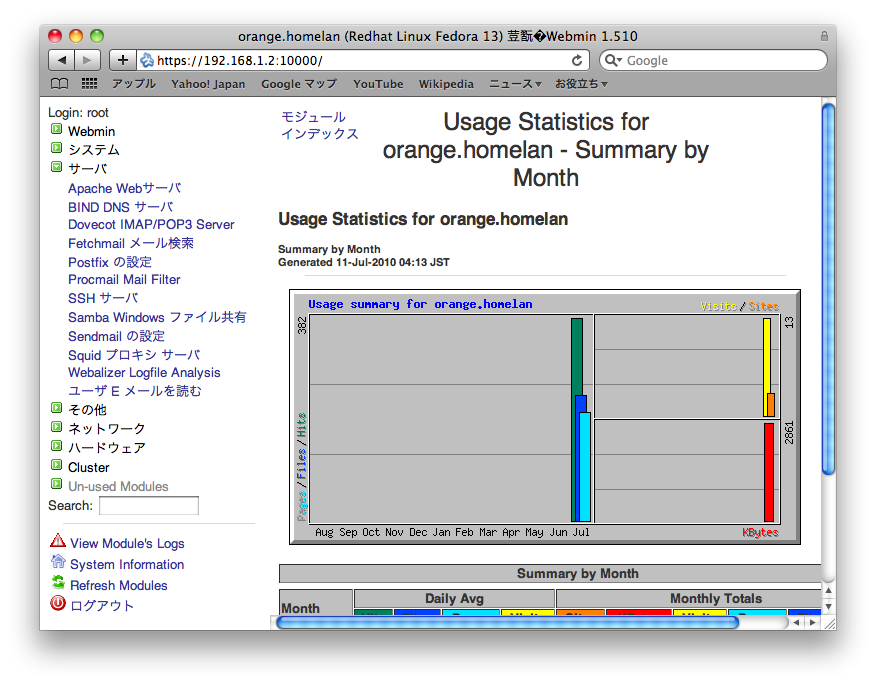Select YouTube in the bookmarks bar
This screenshot has height=685, width=876.
pyautogui.click(x=378, y=84)
